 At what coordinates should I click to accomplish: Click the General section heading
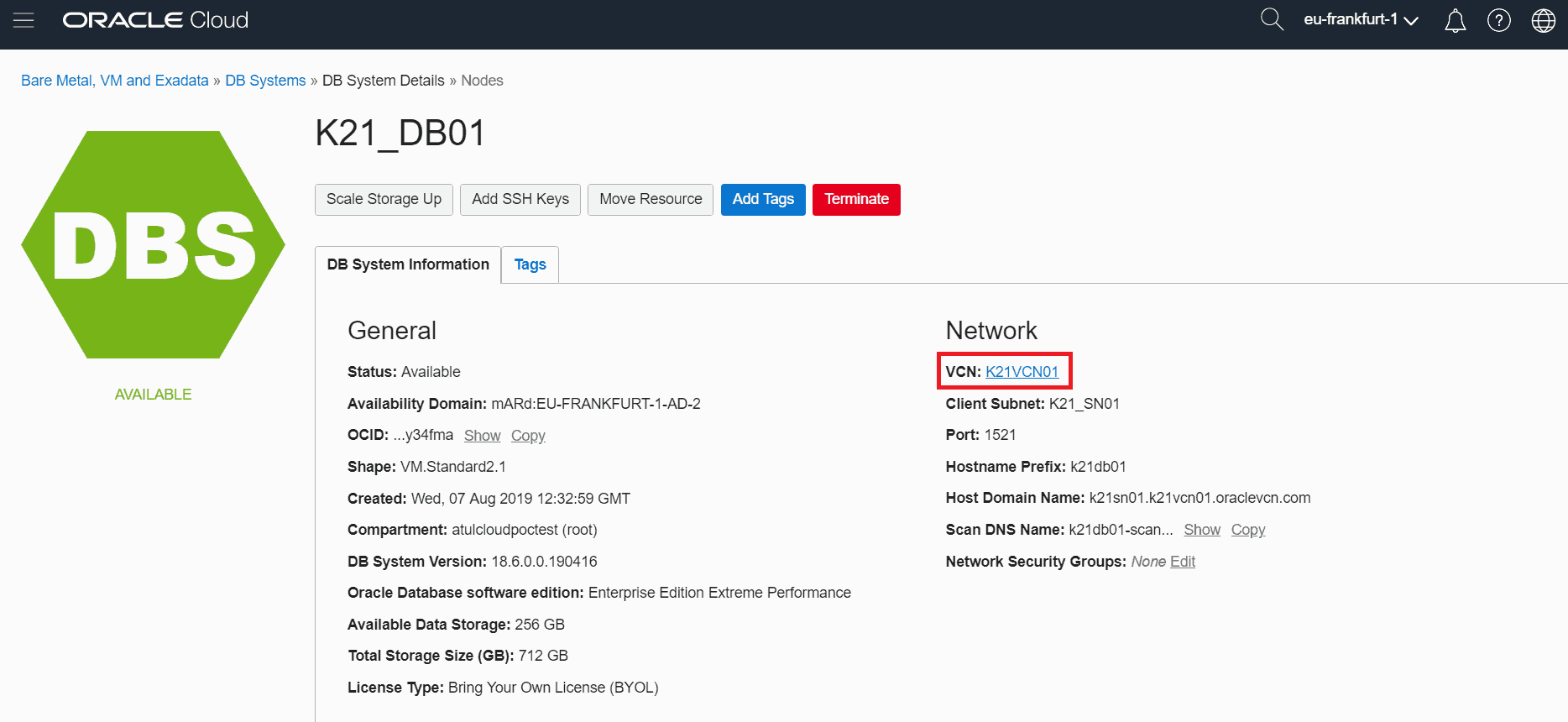[x=392, y=331]
